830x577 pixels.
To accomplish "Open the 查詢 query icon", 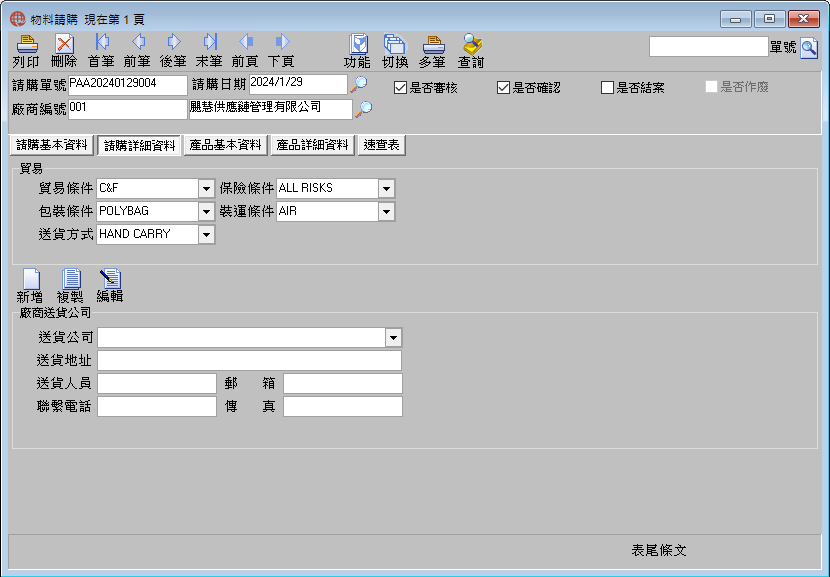I will [471, 51].
